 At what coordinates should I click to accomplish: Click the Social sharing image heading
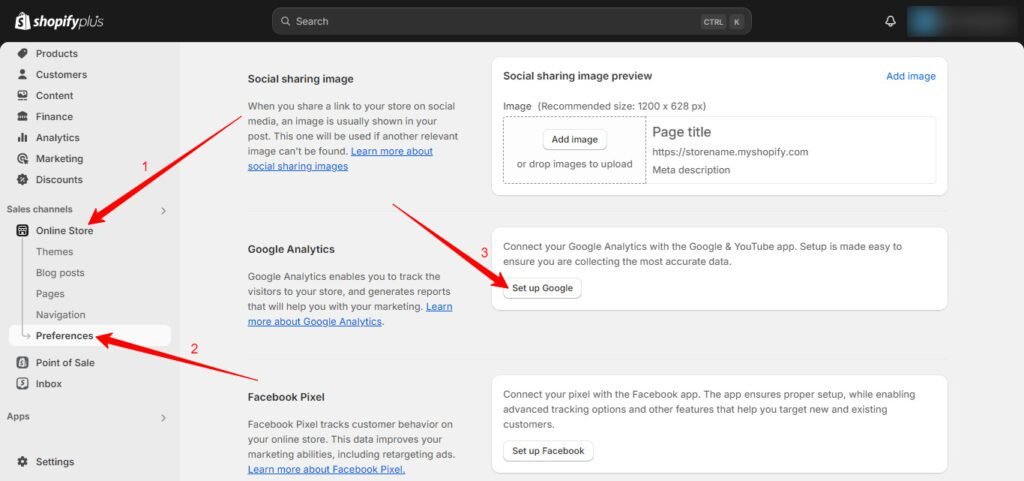click(x=300, y=79)
